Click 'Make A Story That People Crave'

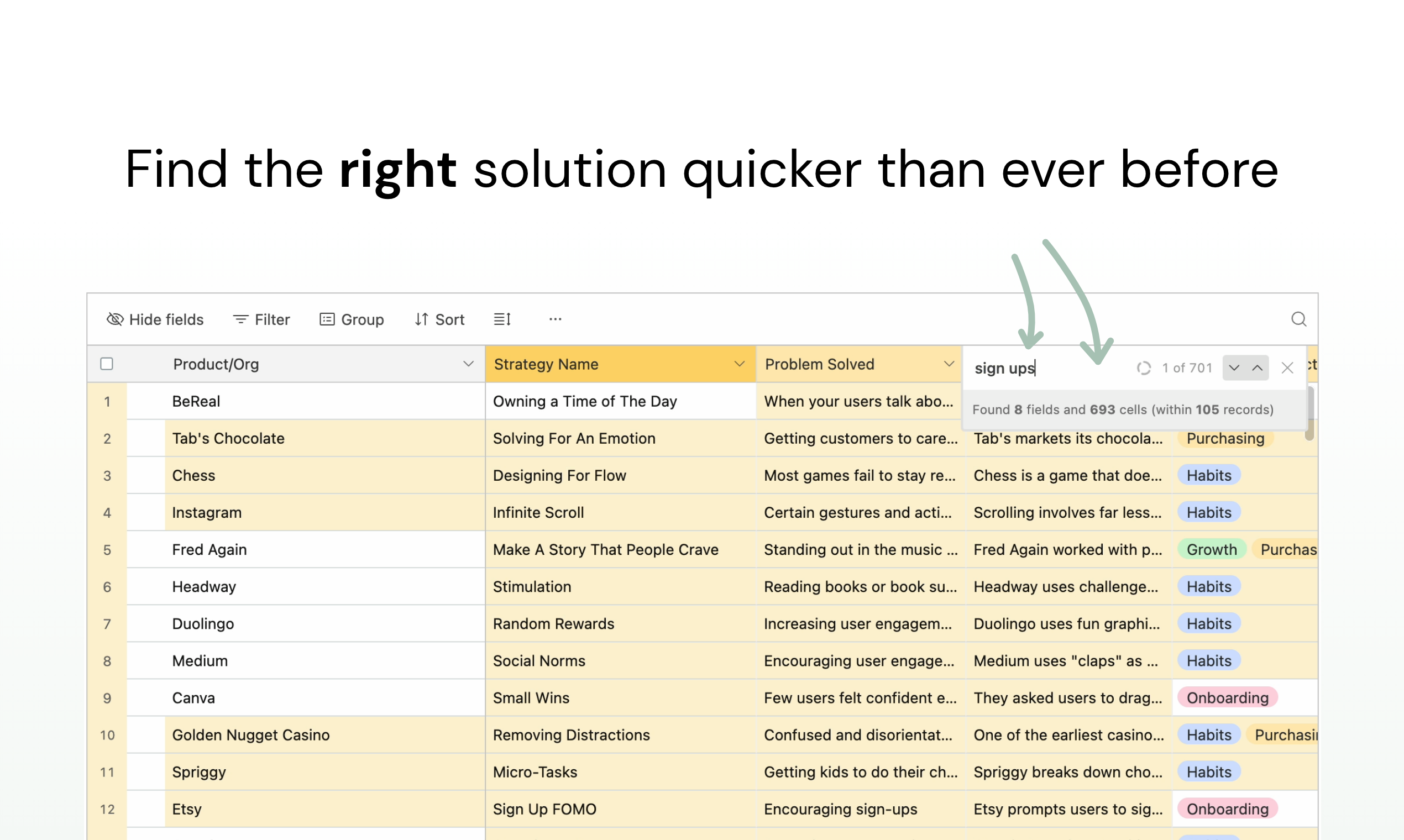pos(621,550)
